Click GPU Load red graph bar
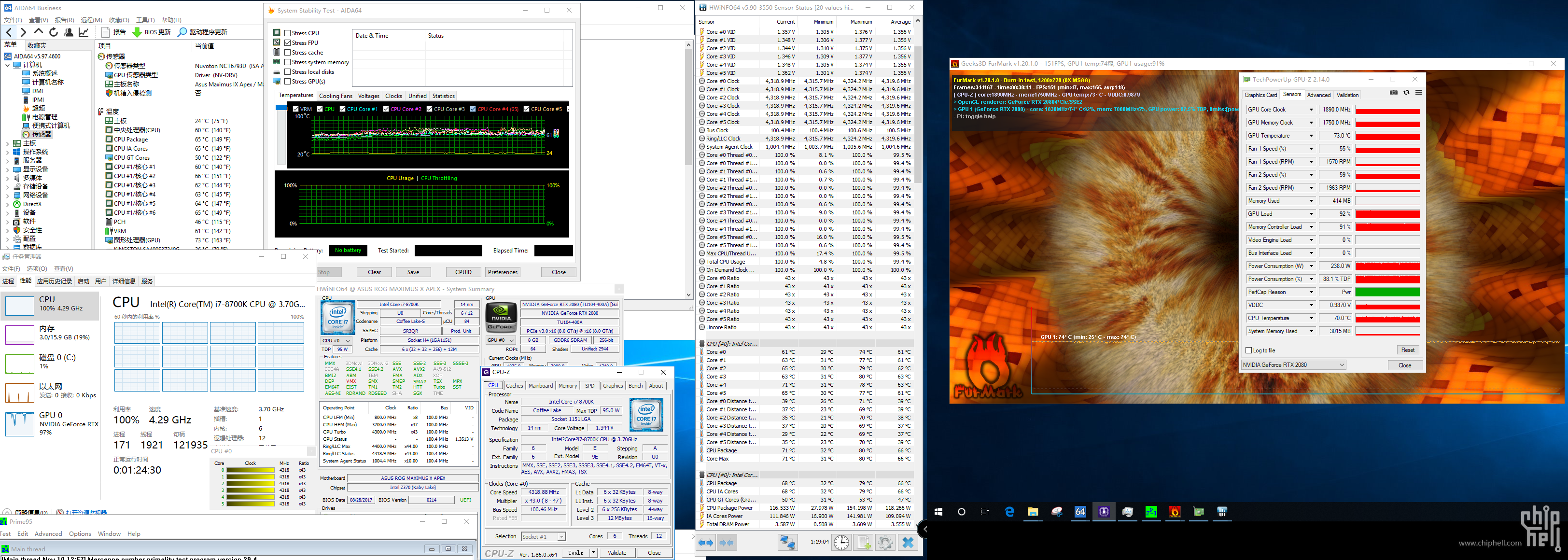Screen dimensions: 1568x560 [1387, 214]
